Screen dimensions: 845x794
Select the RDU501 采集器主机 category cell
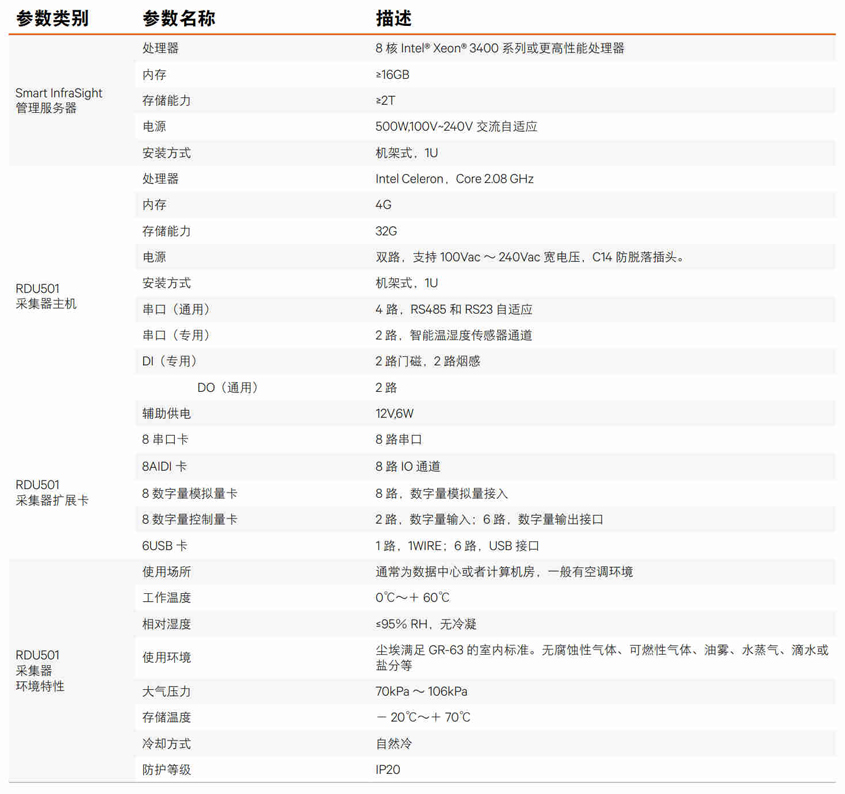coord(46,296)
